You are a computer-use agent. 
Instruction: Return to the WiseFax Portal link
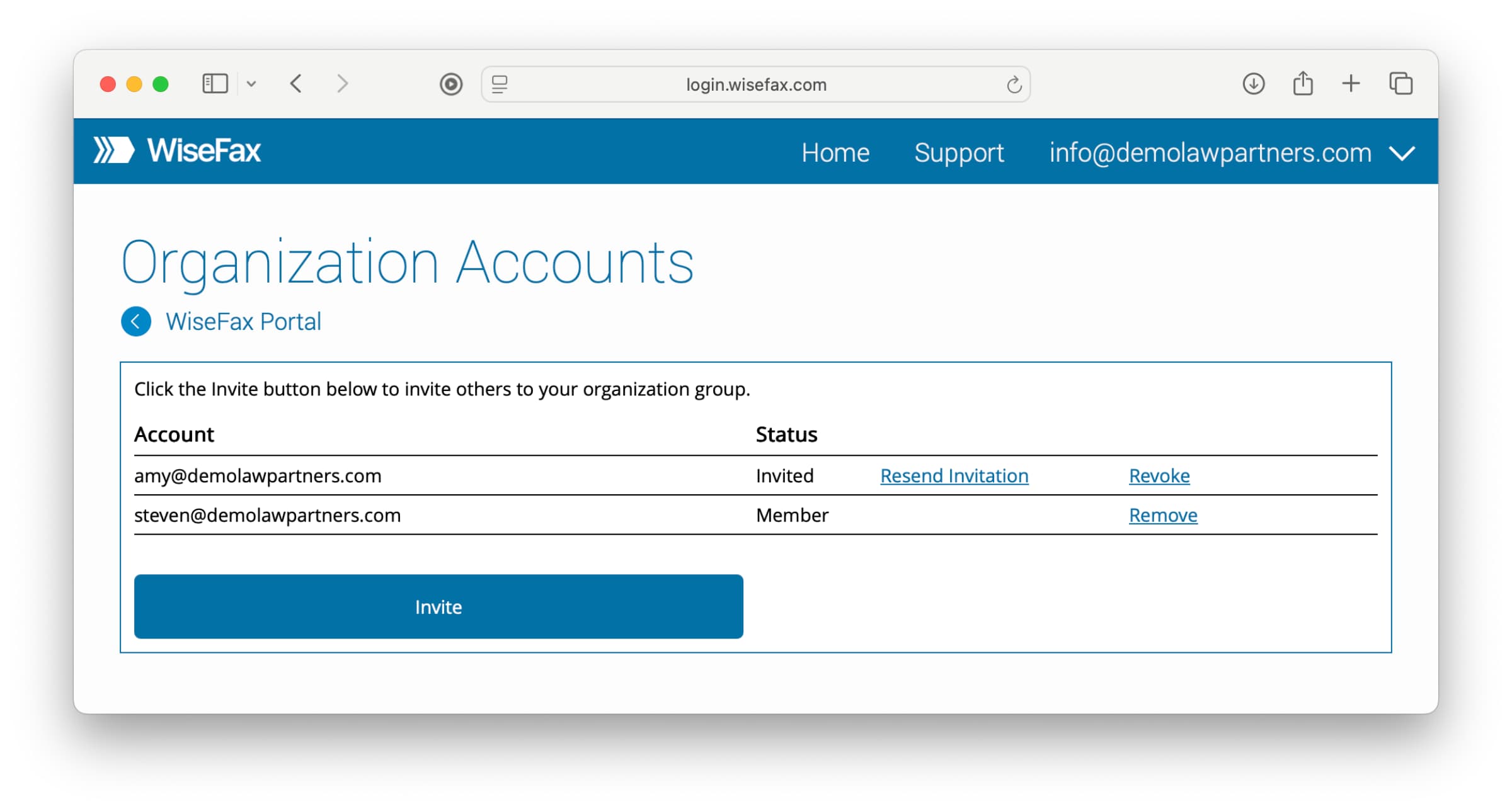(x=243, y=322)
